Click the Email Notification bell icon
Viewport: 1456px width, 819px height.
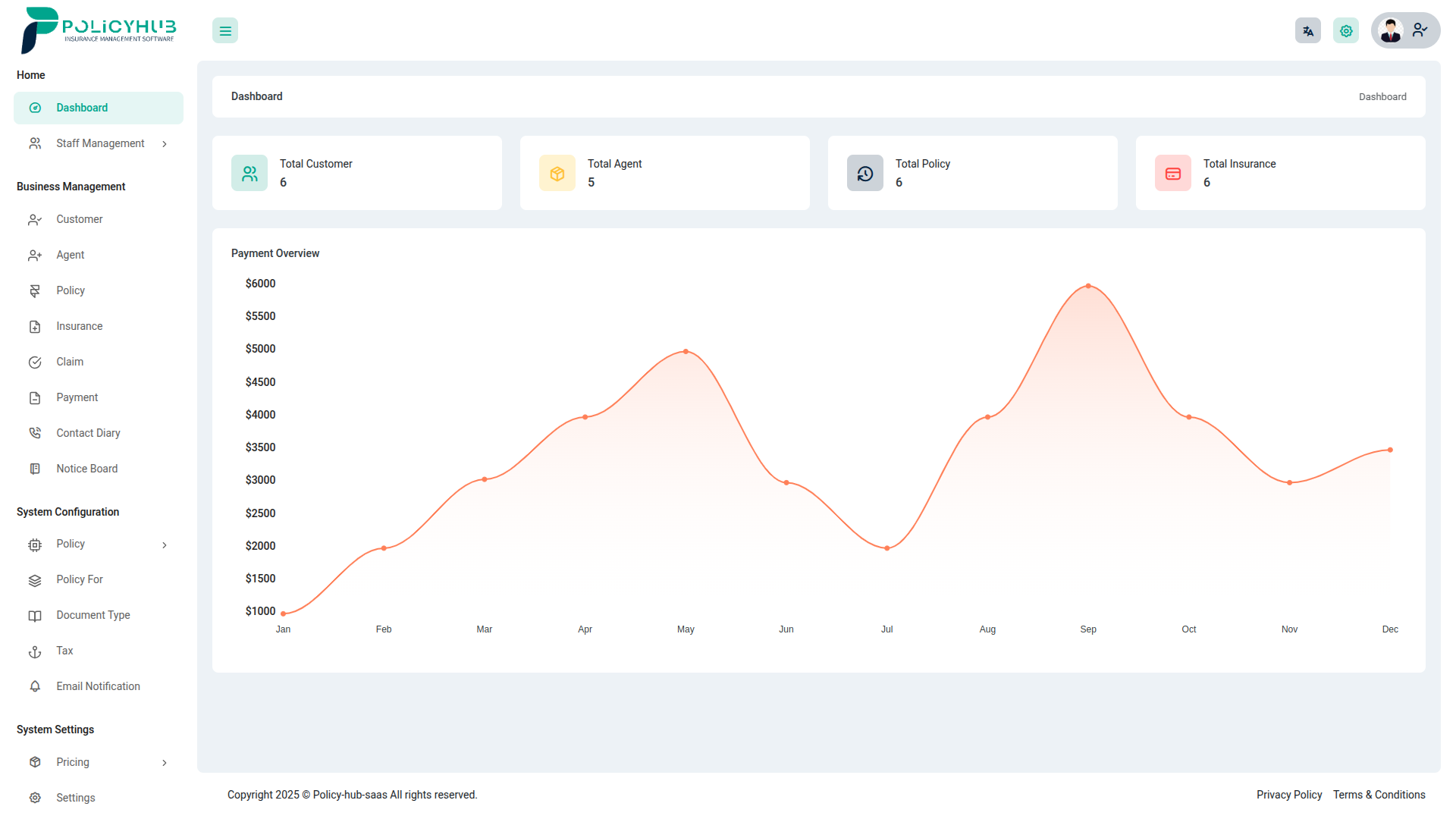pos(35,687)
